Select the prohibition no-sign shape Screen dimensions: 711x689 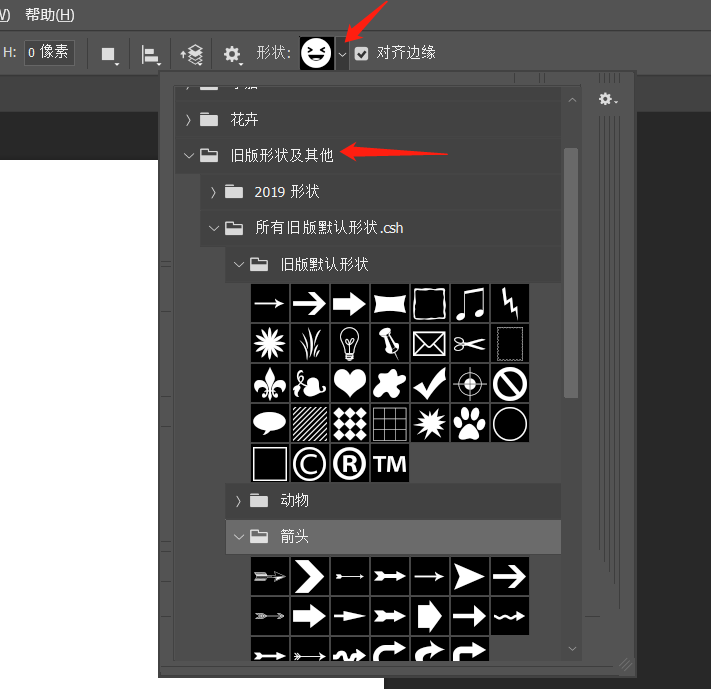[510, 383]
